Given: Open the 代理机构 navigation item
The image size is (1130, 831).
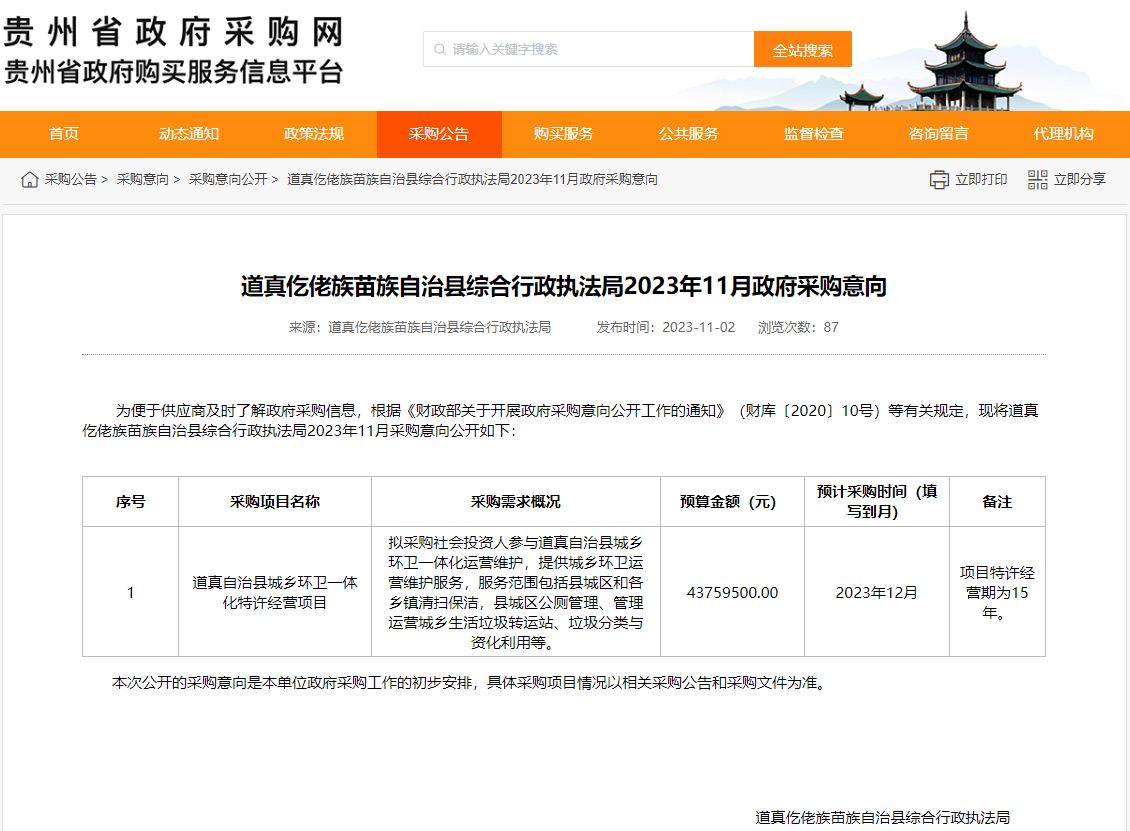Looking at the screenshot, I should [1064, 134].
